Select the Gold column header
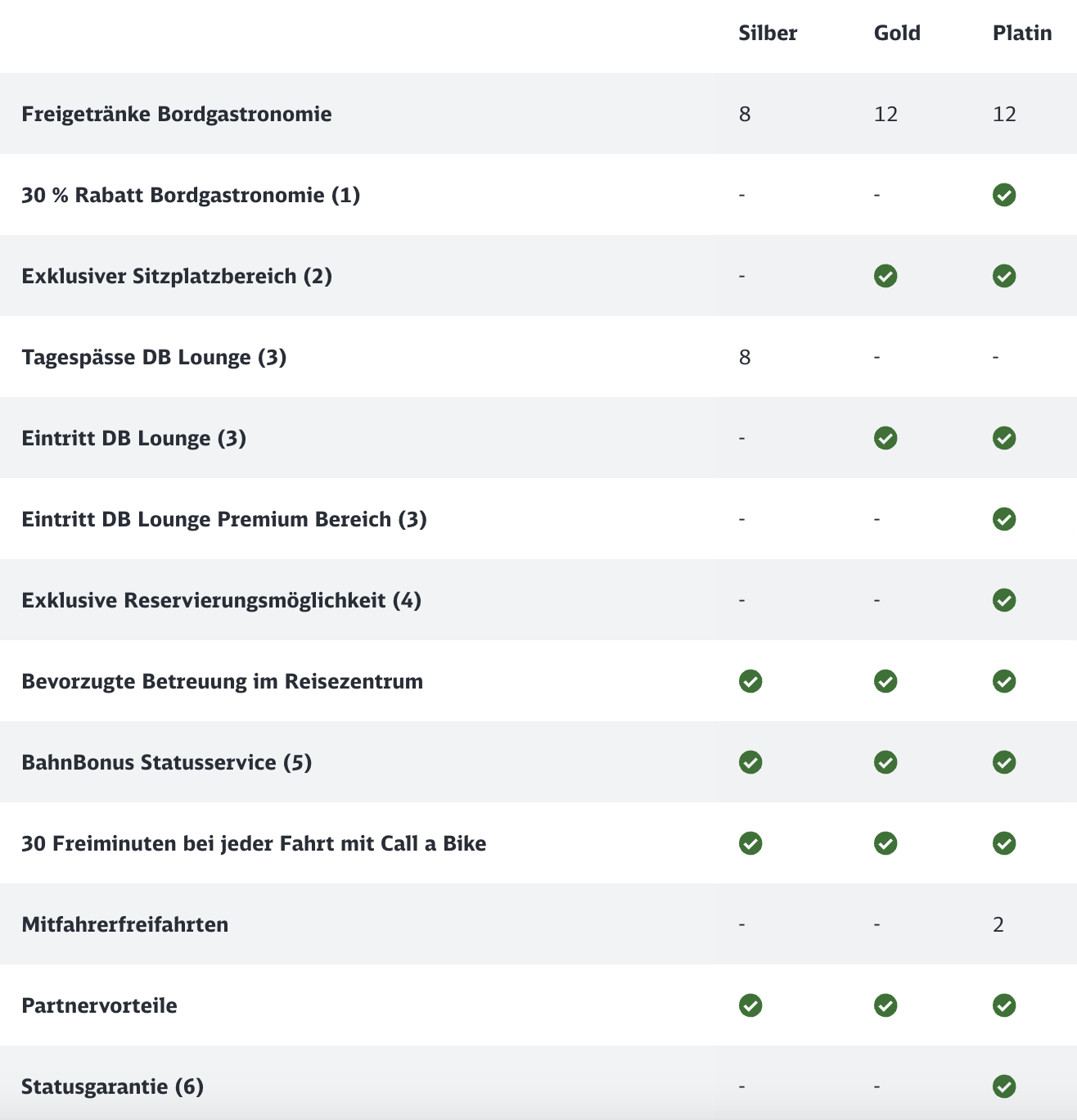 [x=897, y=33]
